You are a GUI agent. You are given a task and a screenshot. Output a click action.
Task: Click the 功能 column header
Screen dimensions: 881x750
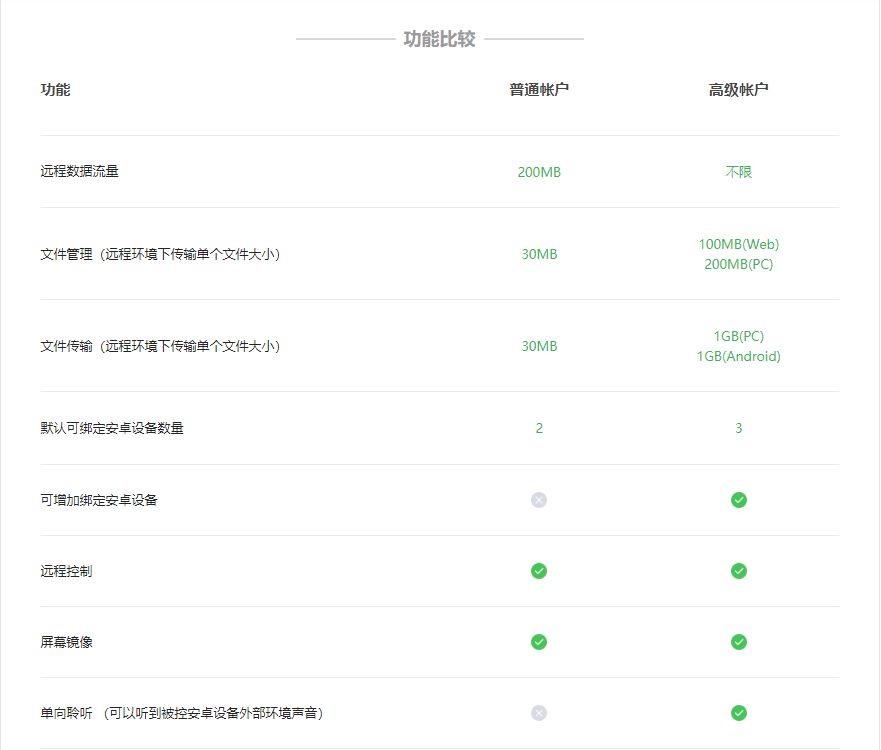[x=55, y=90]
